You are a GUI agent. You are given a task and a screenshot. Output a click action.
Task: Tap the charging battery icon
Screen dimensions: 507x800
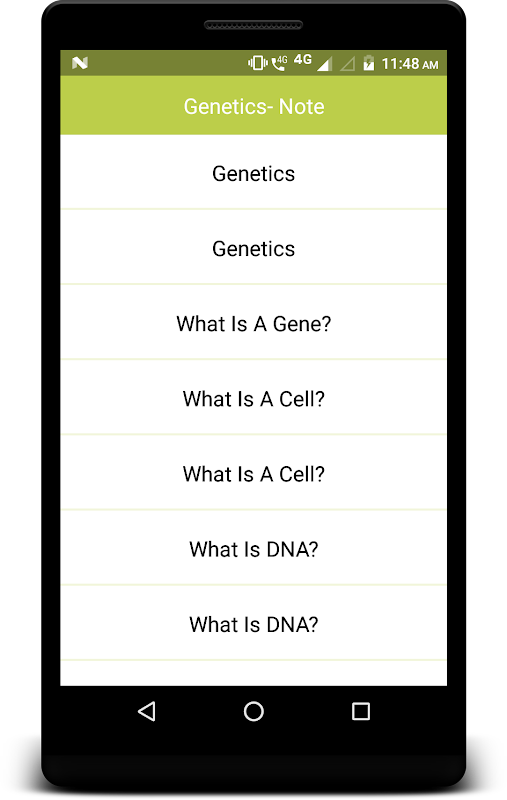tap(368, 63)
